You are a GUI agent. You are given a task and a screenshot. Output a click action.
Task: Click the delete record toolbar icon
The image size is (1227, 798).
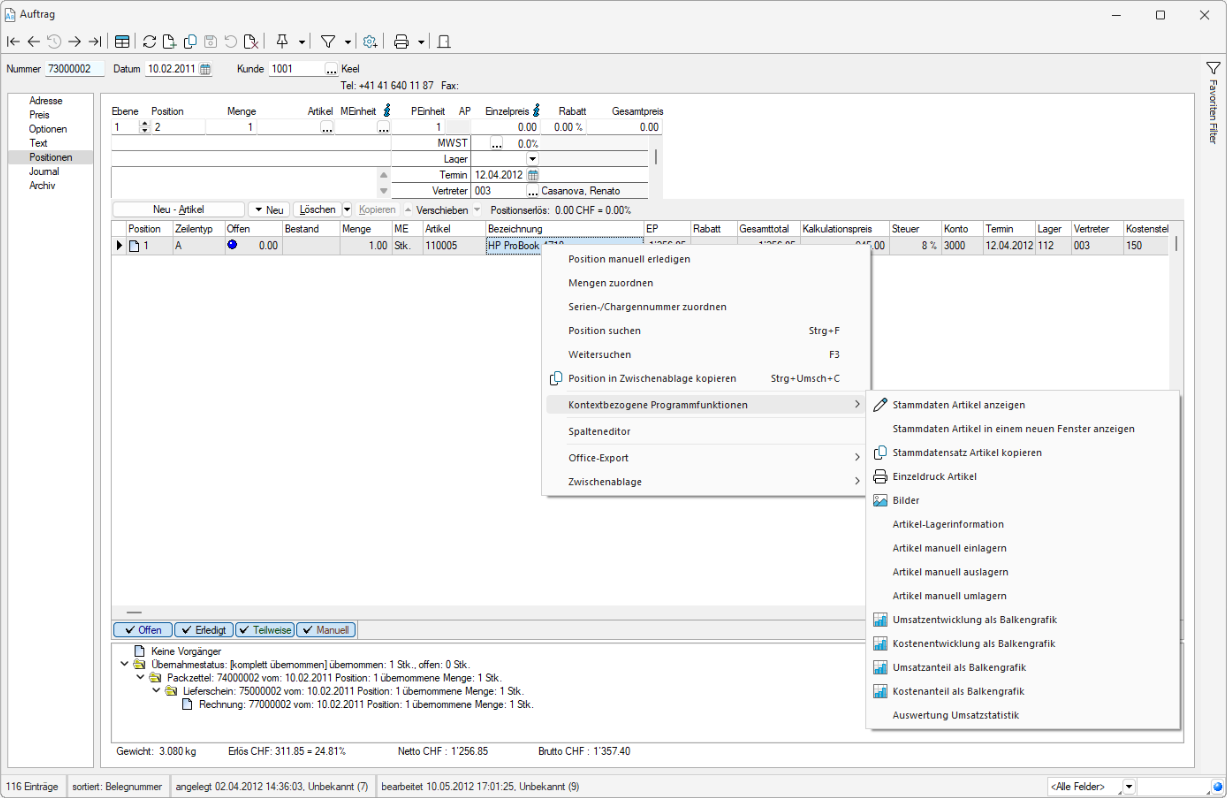(x=250, y=42)
